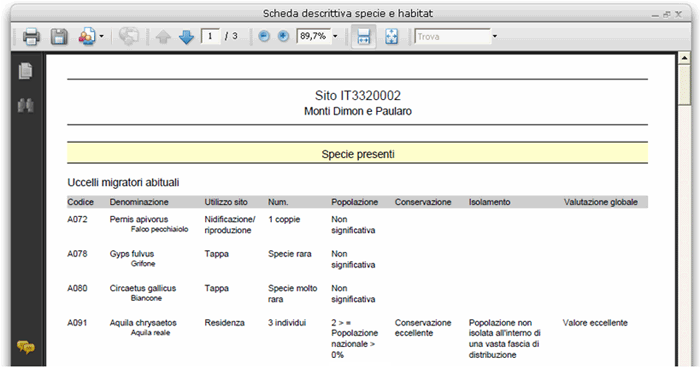
Task: Click the Specie molto rara value
Action: point(292,294)
